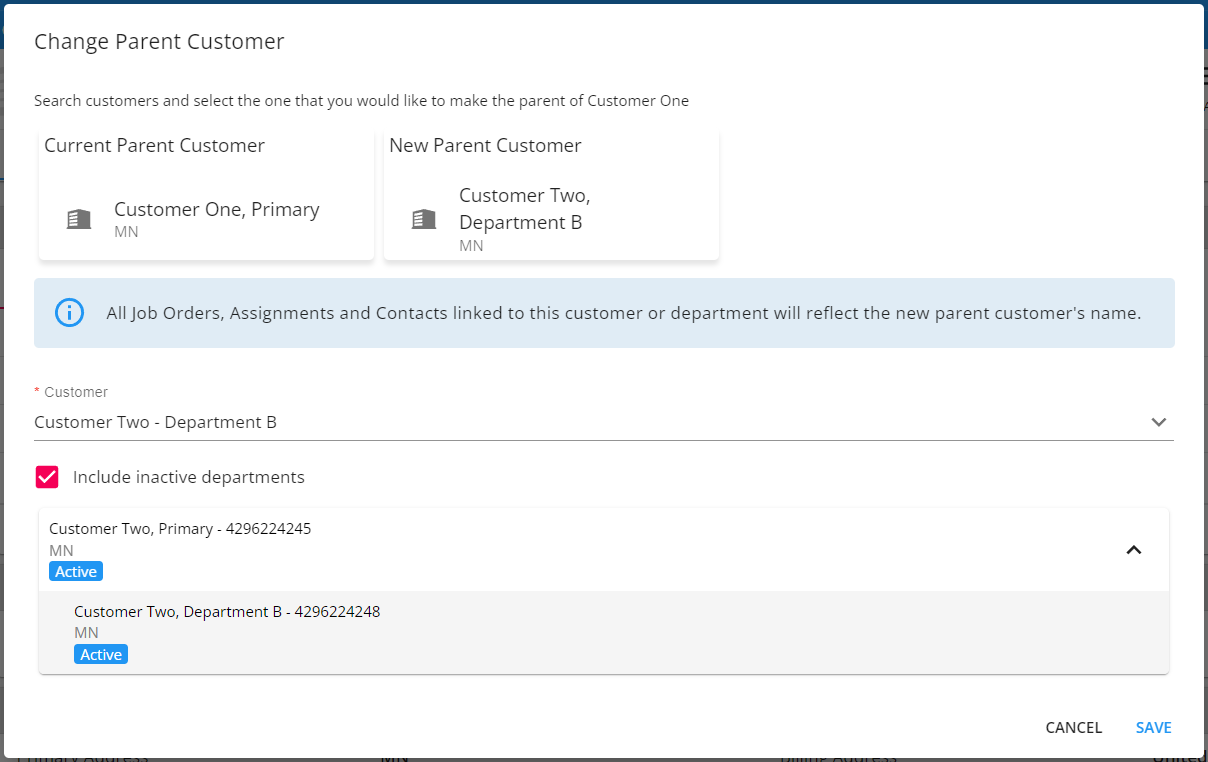The width and height of the screenshot is (1208, 762).
Task: Click the building icon in New Parent Customer card
Action: (x=424, y=219)
